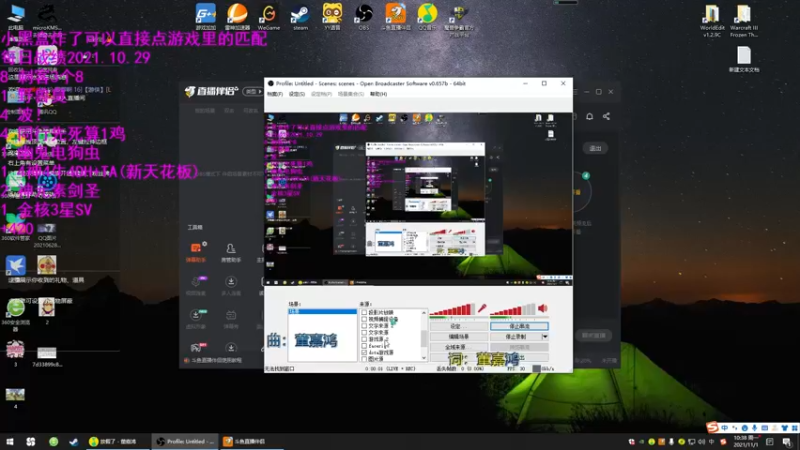The image size is (800, 450).
Task: Click the 停止录制 button
Action: pos(516,337)
